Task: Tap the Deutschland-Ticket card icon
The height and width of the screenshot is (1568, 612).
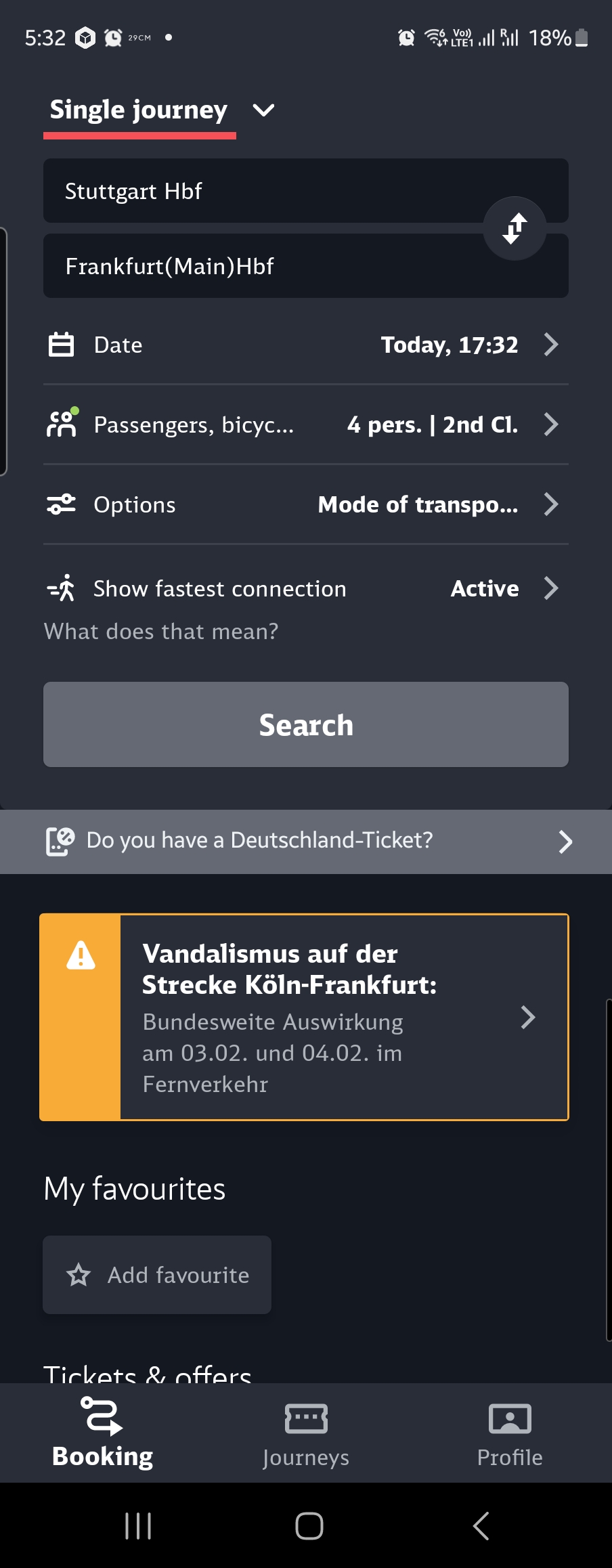Action: coord(60,842)
